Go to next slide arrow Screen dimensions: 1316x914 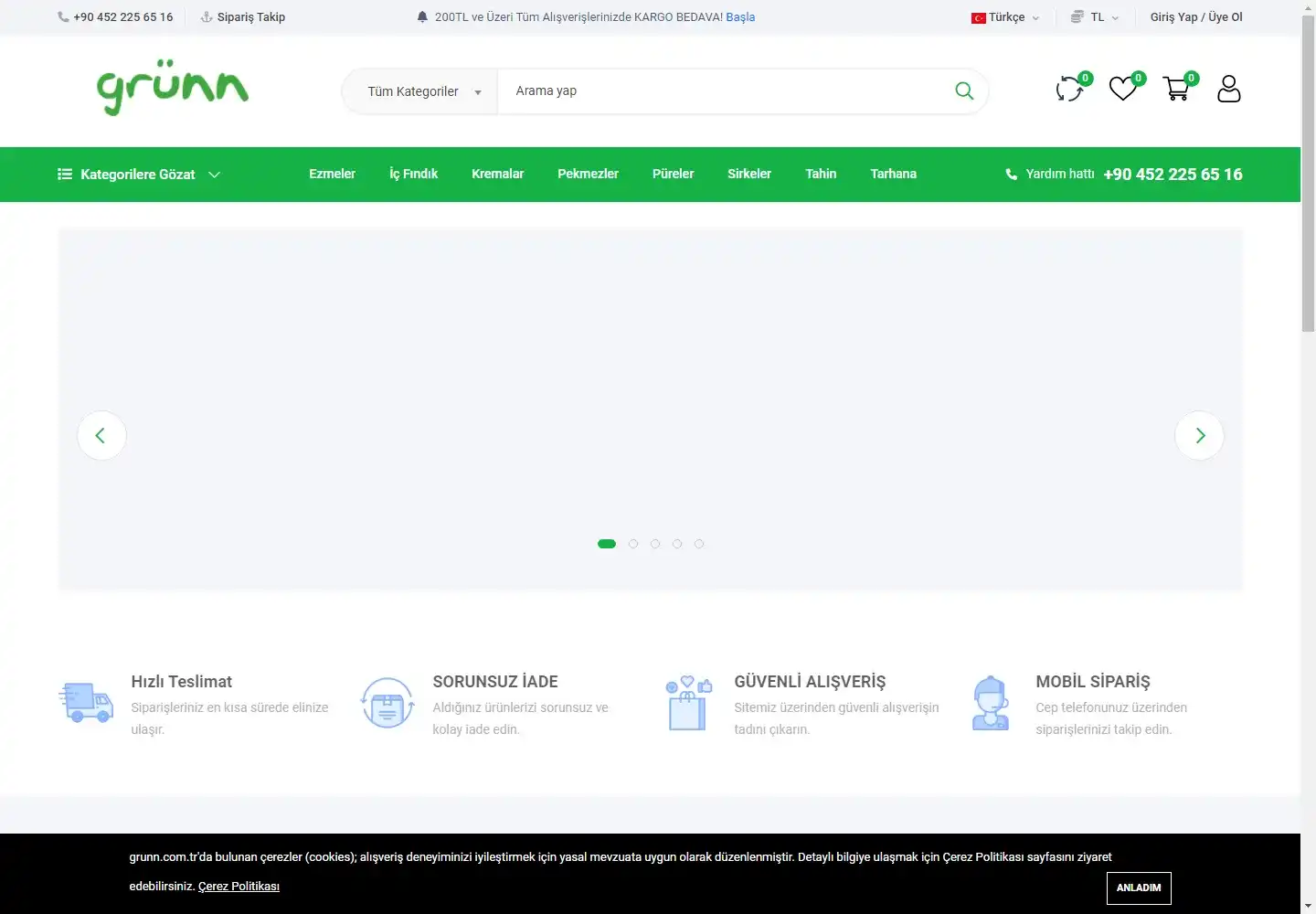1199,435
